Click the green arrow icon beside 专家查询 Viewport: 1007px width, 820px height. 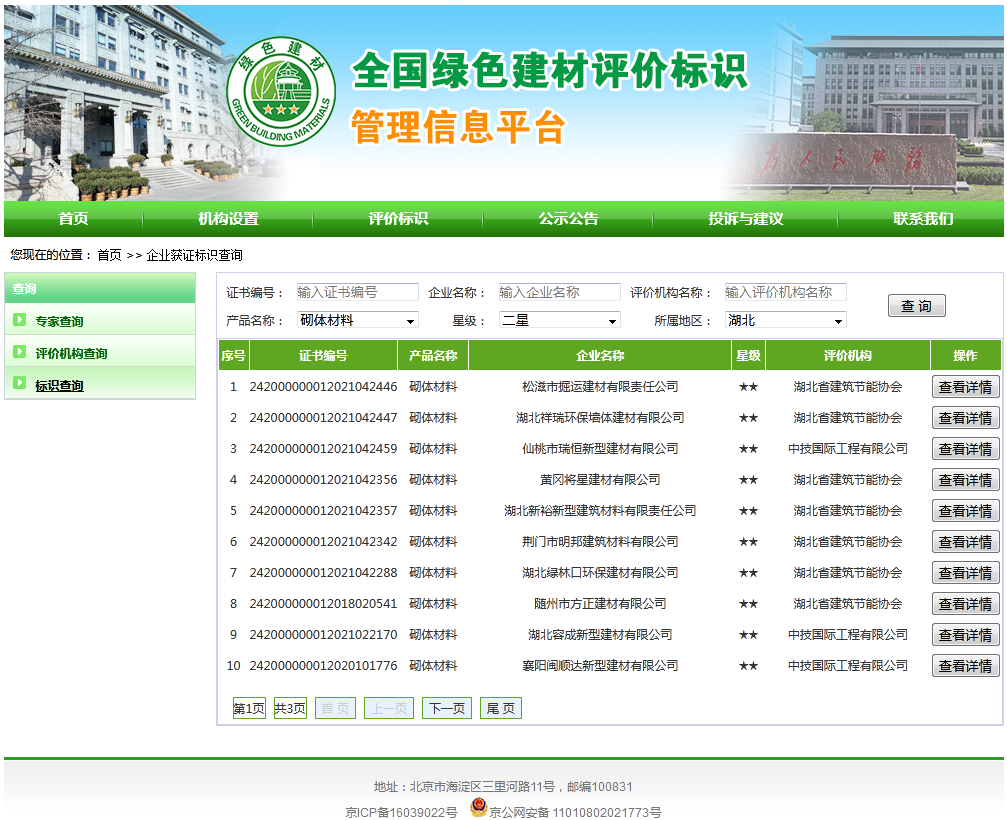[x=19, y=321]
